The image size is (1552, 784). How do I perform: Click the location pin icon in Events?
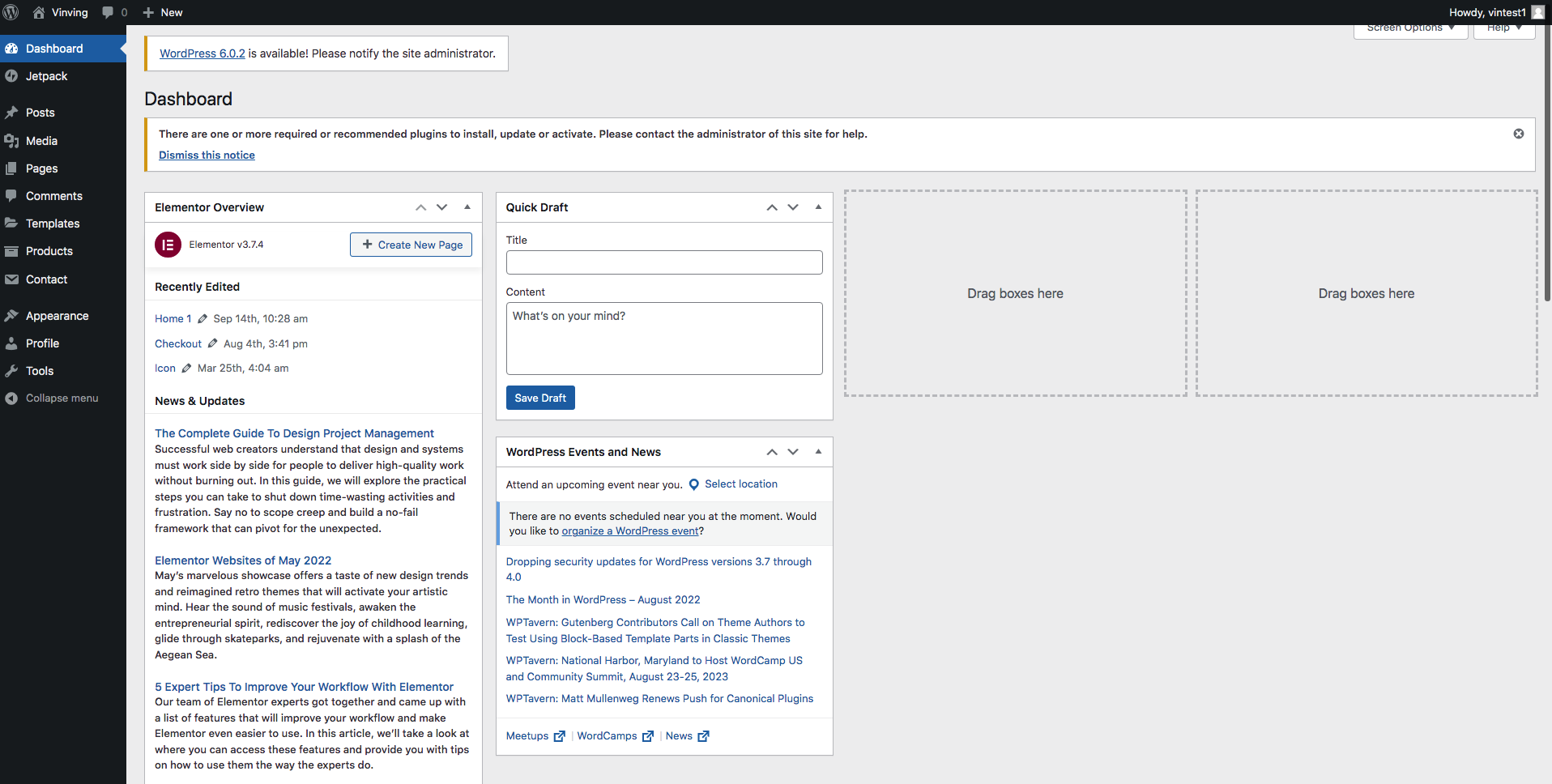(693, 484)
